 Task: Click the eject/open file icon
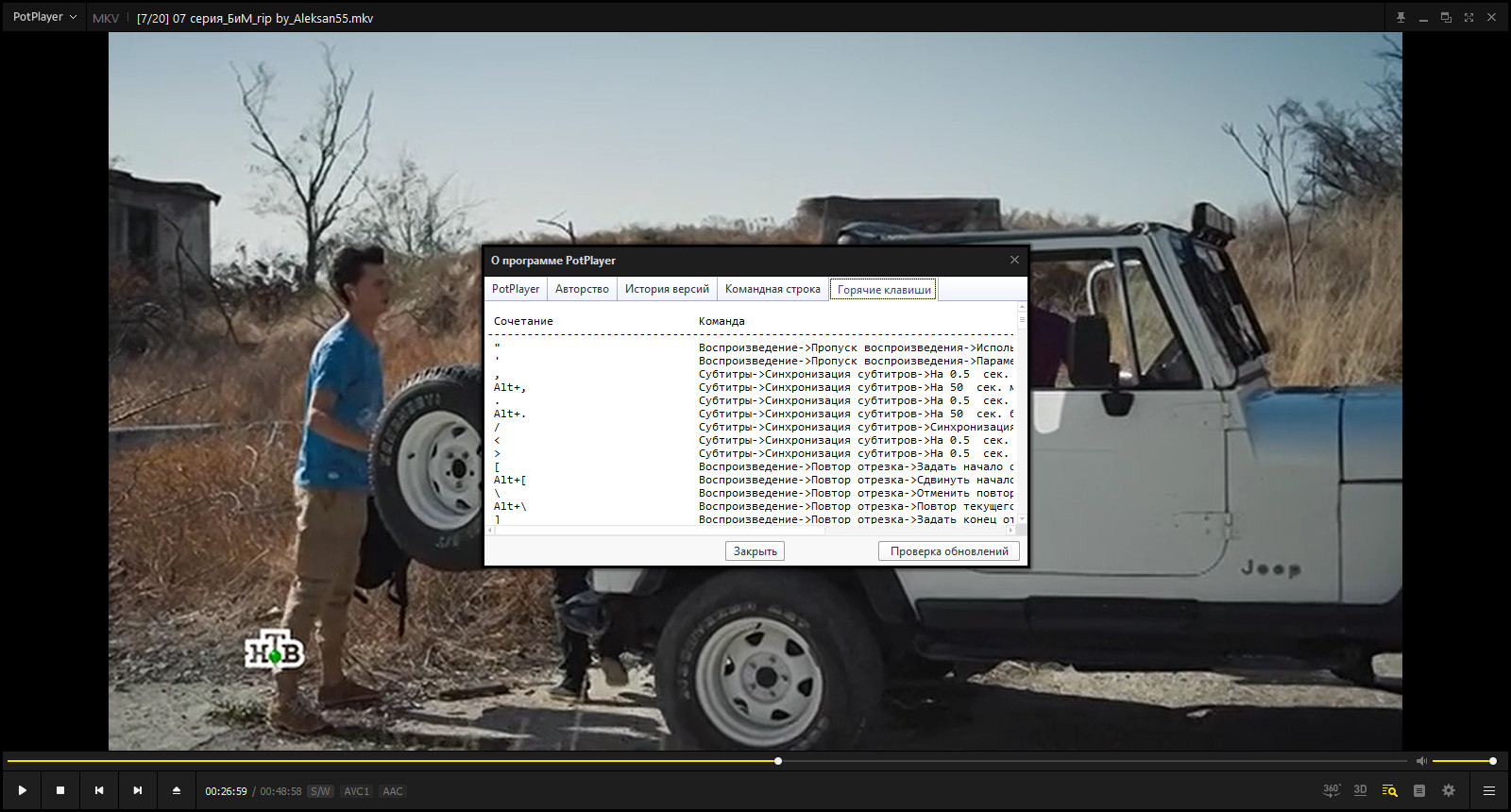tap(177, 790)
